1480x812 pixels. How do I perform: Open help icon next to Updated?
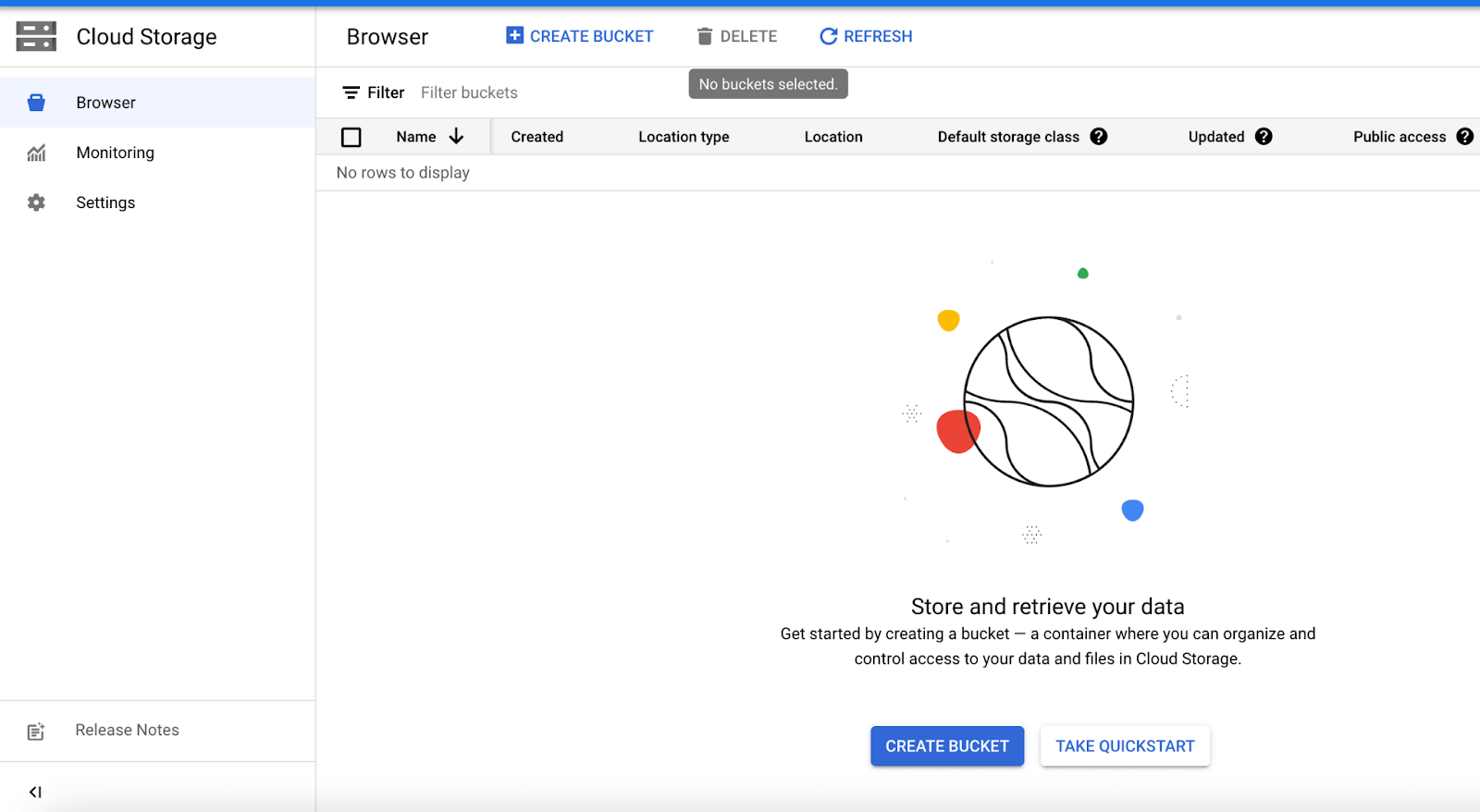pyautogui.click(x=1264, y=137)
